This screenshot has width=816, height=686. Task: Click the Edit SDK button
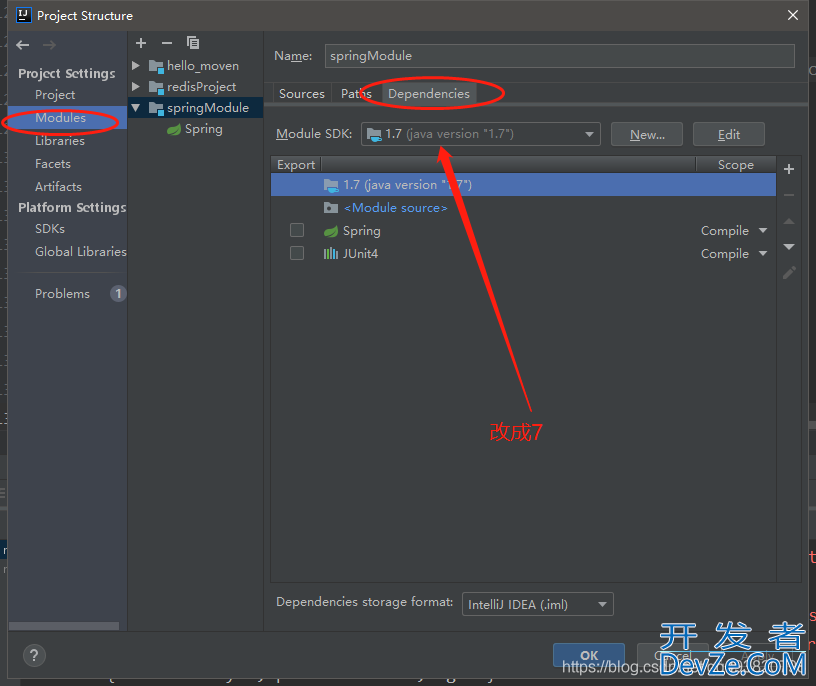(x=729, y=135)
